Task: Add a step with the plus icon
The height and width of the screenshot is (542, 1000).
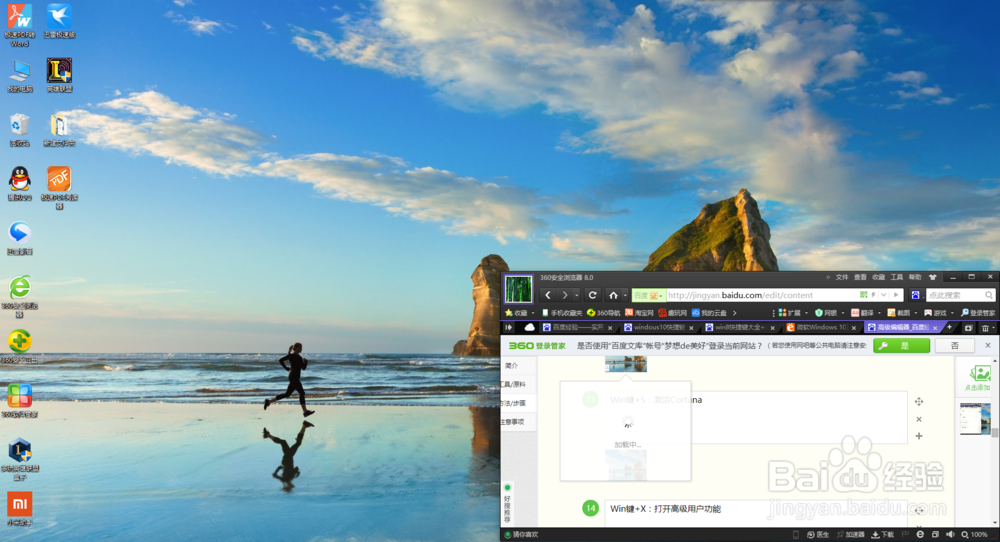Action: (919, 436)
